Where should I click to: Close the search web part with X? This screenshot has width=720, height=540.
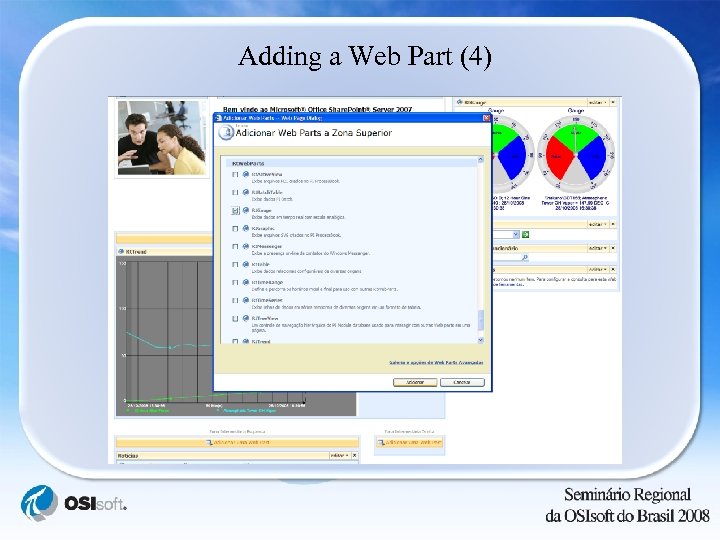click(x=613, y=248)
